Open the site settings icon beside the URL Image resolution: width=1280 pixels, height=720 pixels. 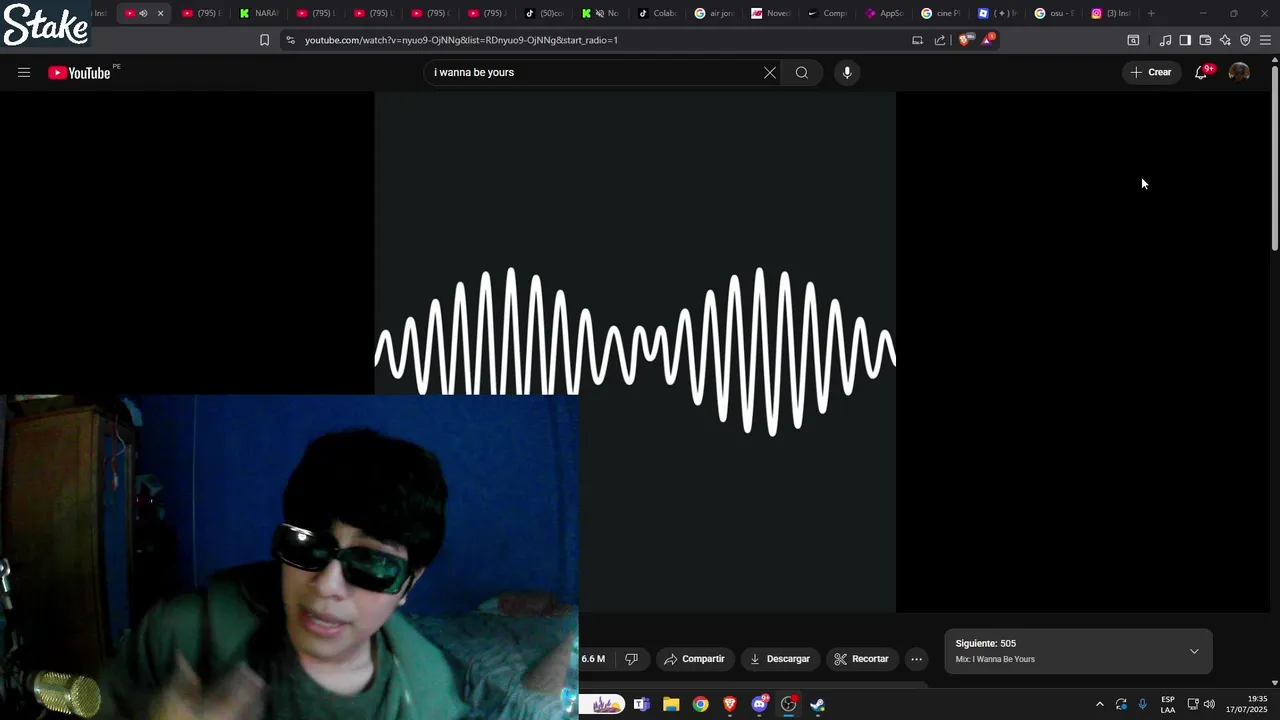click(x=290, y=40)
